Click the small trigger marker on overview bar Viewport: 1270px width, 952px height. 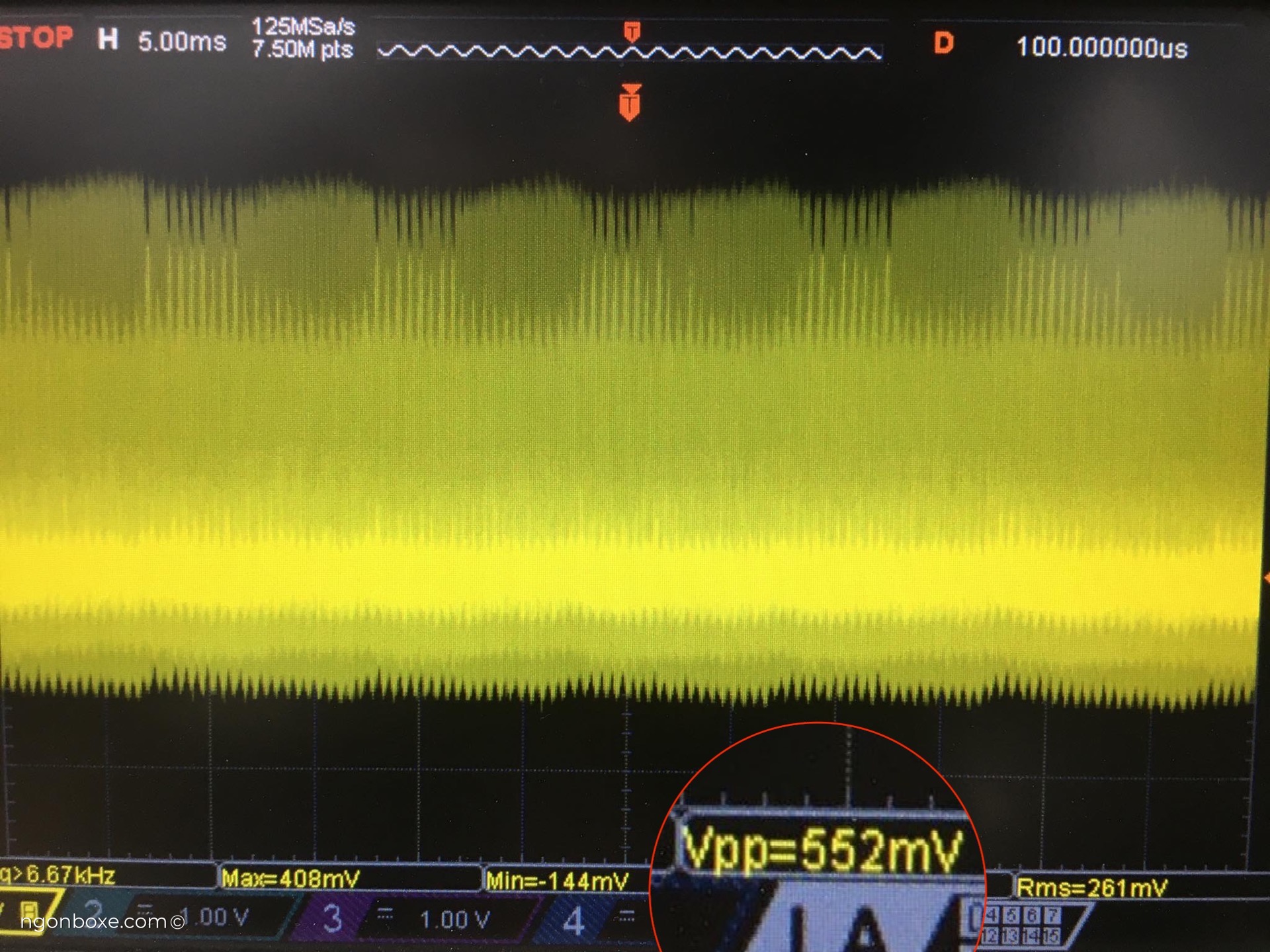(x=632, y=31)
